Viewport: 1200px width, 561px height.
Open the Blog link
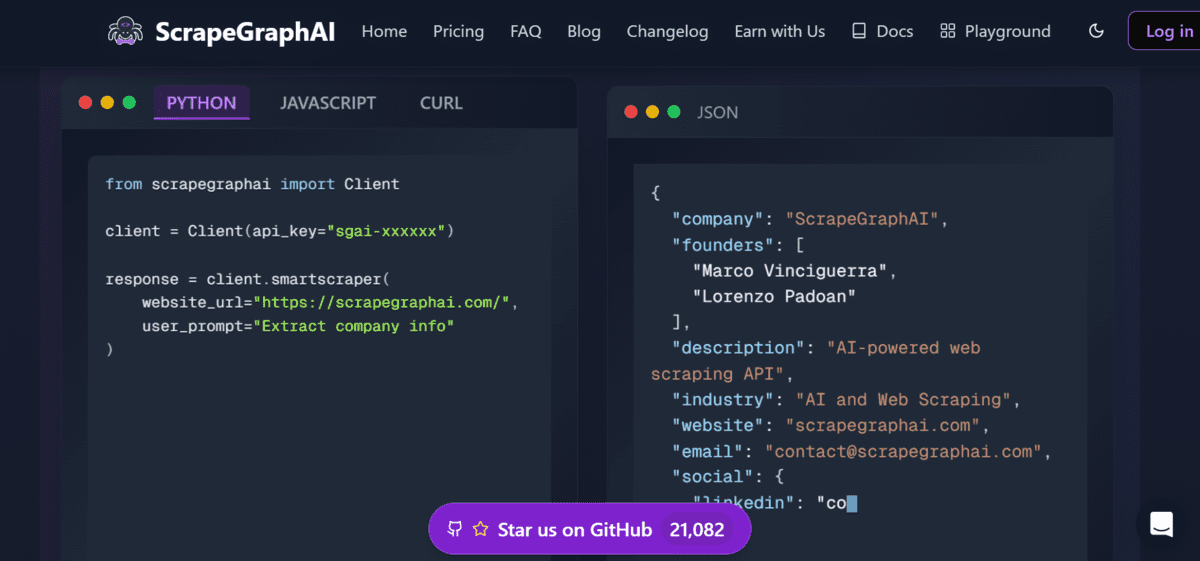[x=584, y=31]
